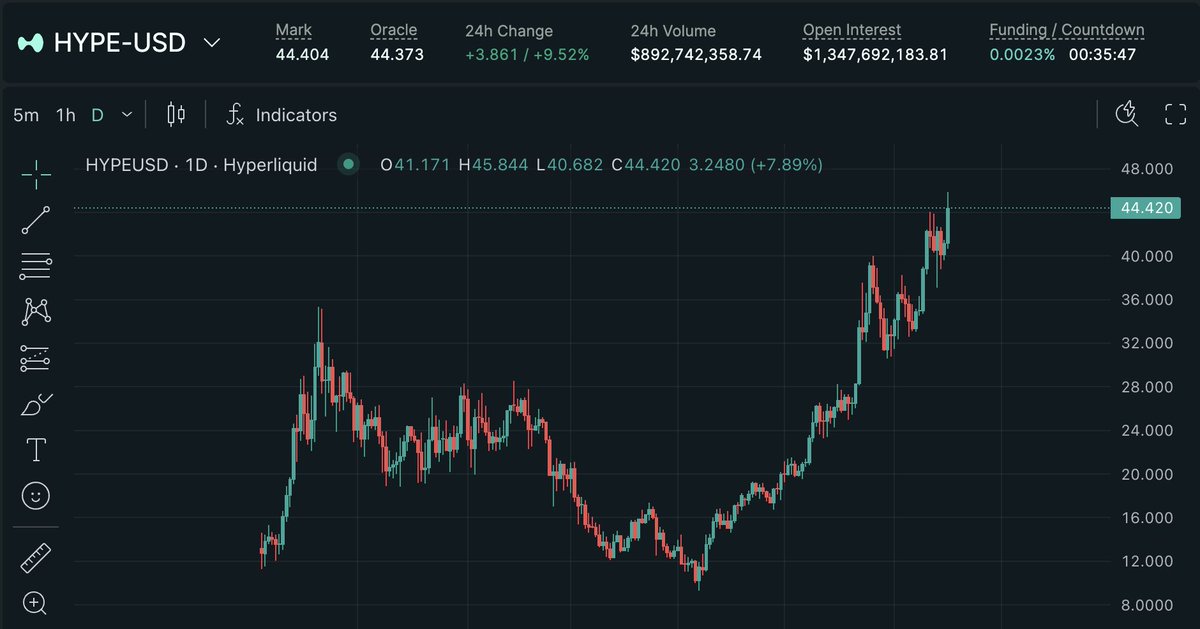
Task: Select the measure ruler tool
Action: click(35, 556)
